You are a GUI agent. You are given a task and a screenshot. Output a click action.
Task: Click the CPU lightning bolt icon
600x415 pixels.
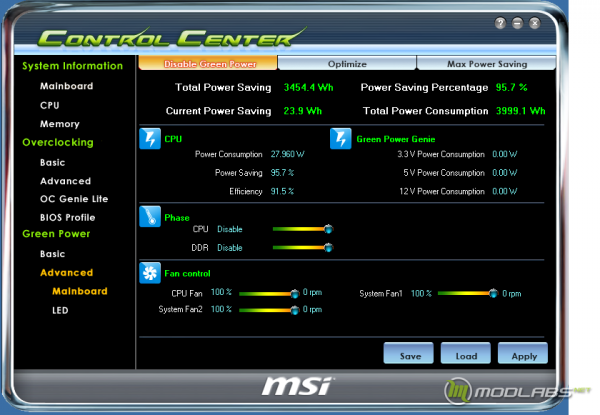point(150,138)
